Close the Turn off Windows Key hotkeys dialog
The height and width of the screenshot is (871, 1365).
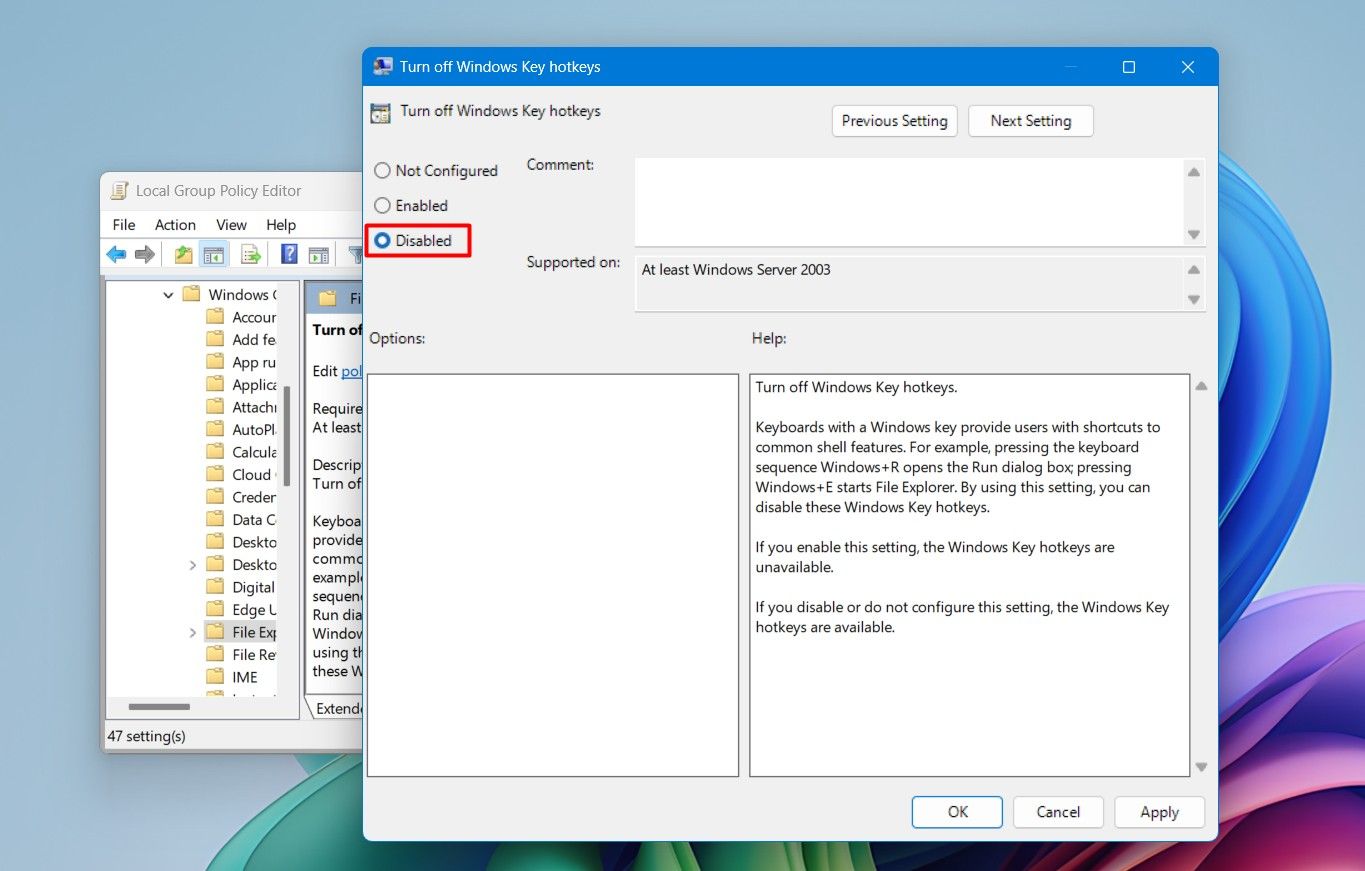tap(1188, 67)
